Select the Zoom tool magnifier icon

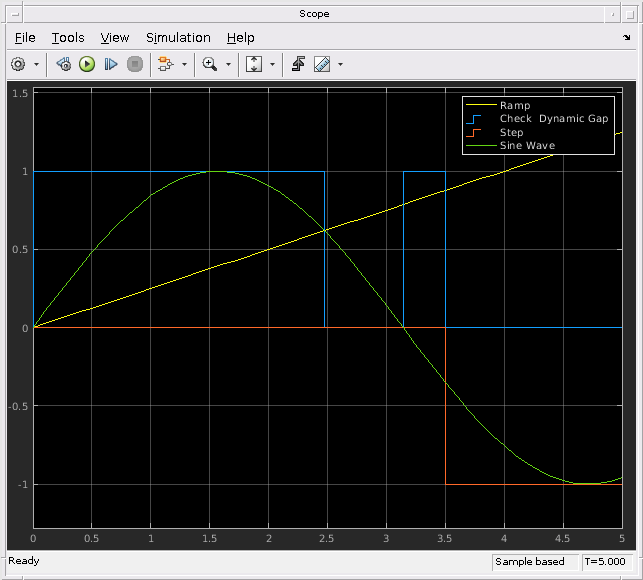(x=210, y=64)
